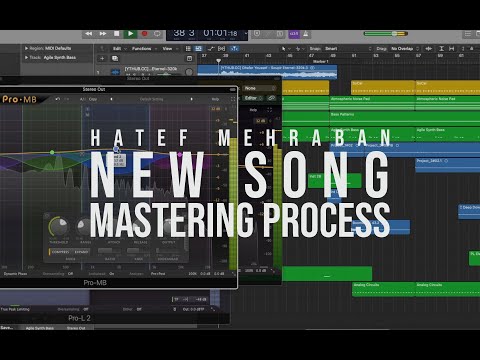Viewport: 480px width, 360px height.
Task: Select the audio track icon of track 1
Action: click(115, 71)
